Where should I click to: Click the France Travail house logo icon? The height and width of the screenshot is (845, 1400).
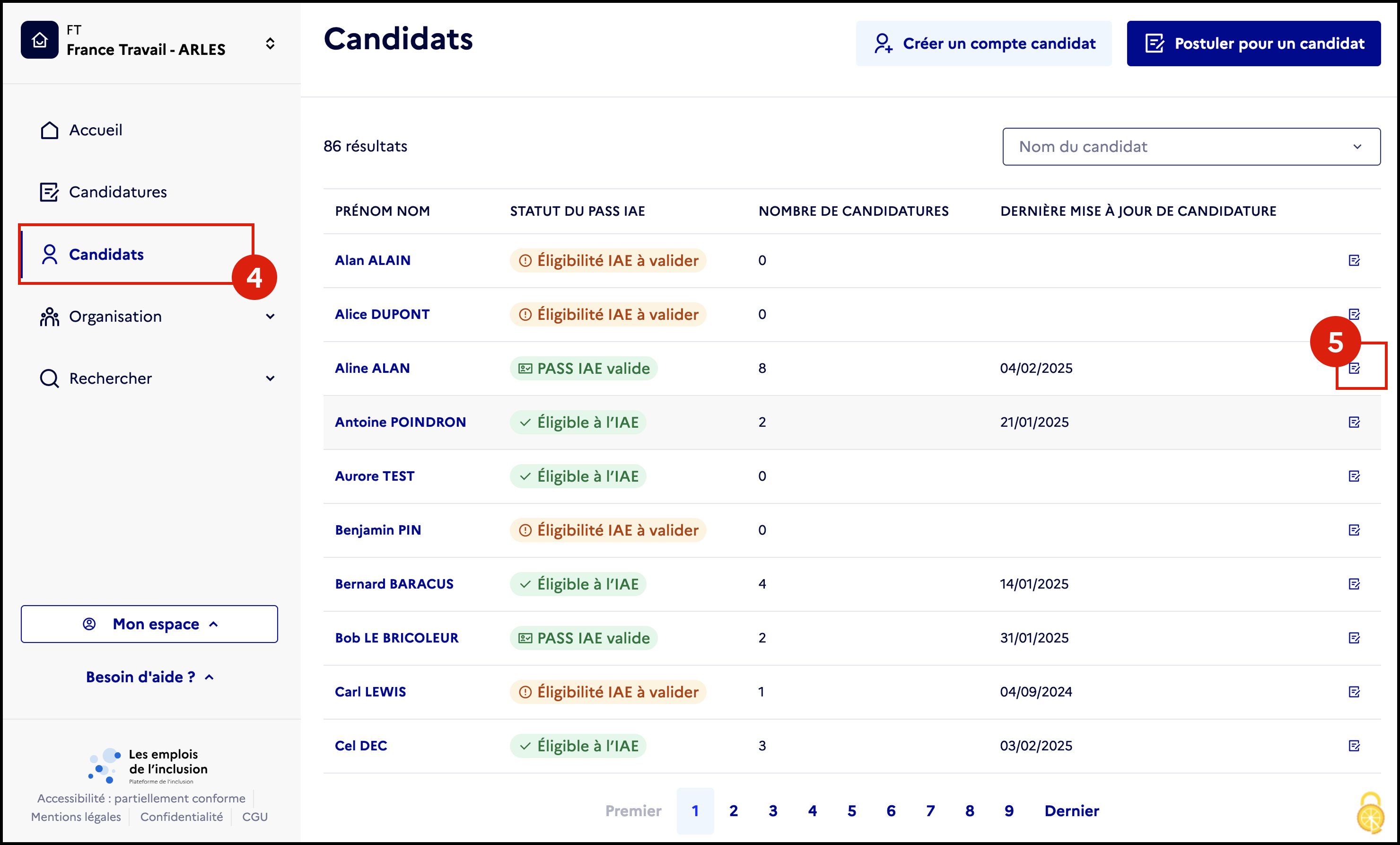(x=39, y=40)
